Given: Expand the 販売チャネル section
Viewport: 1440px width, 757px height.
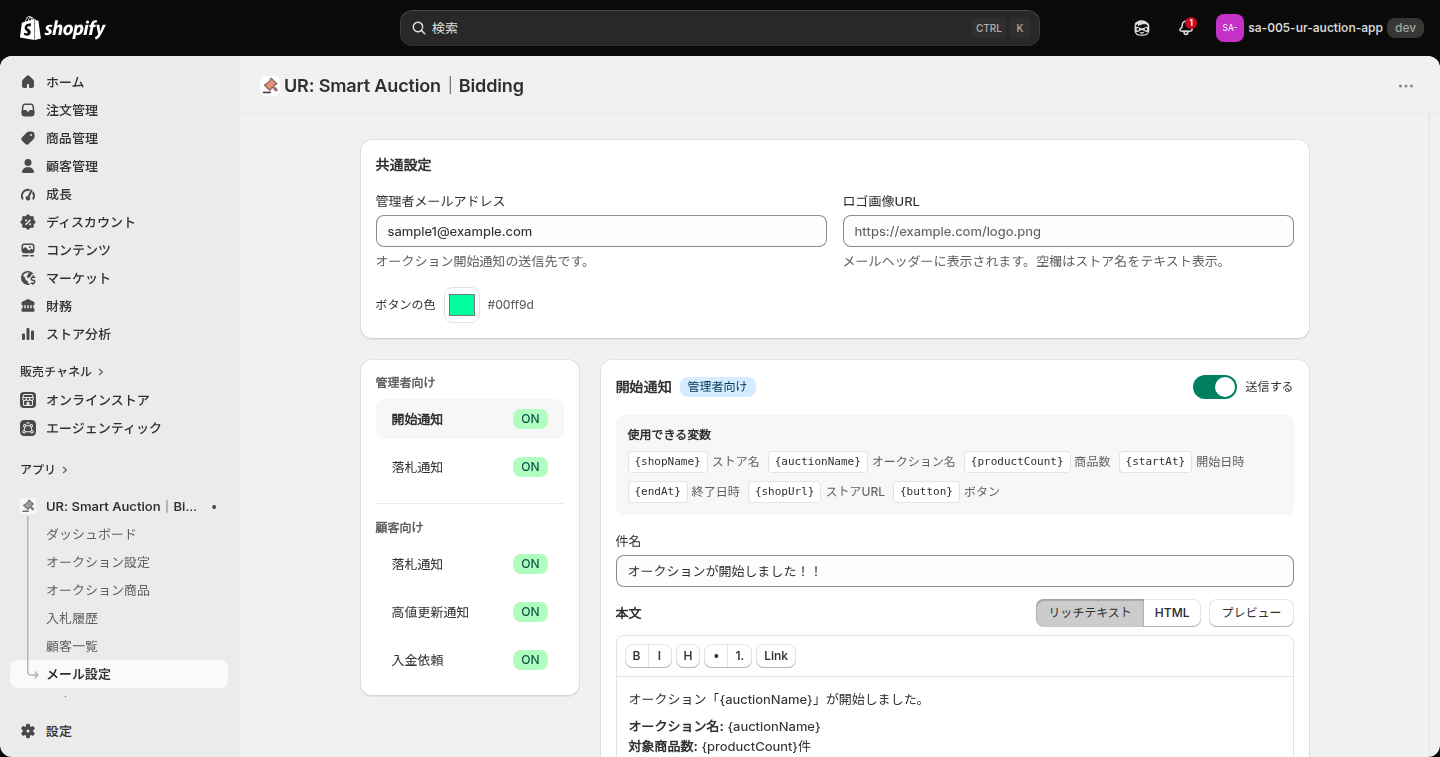Looking at the screenshot, I should click(62, 371).
